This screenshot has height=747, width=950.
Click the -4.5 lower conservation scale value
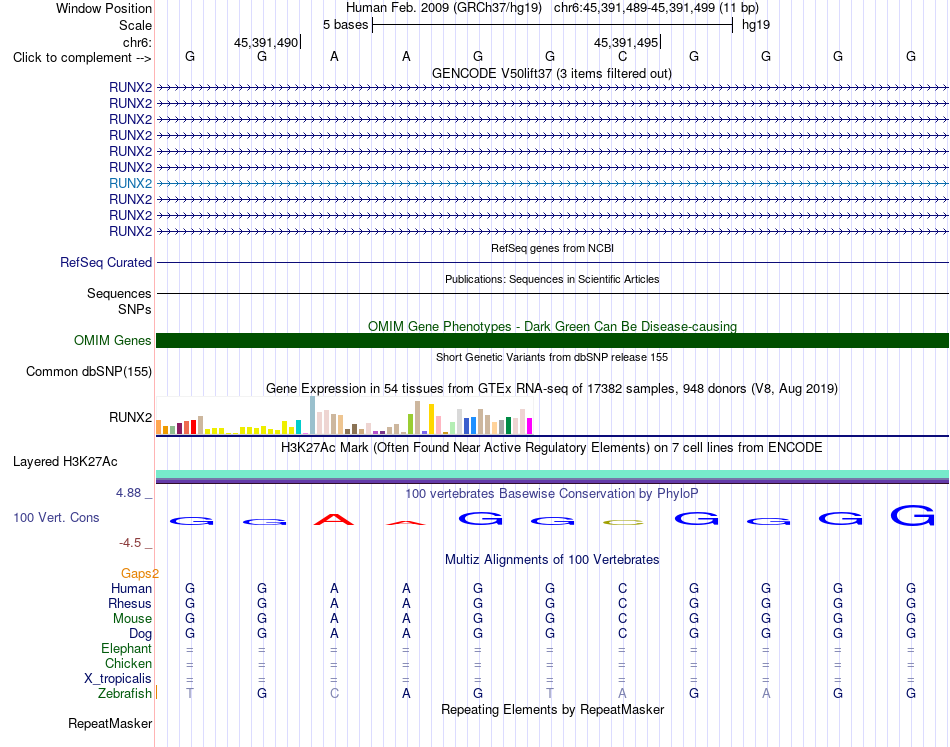click(130, 542)
